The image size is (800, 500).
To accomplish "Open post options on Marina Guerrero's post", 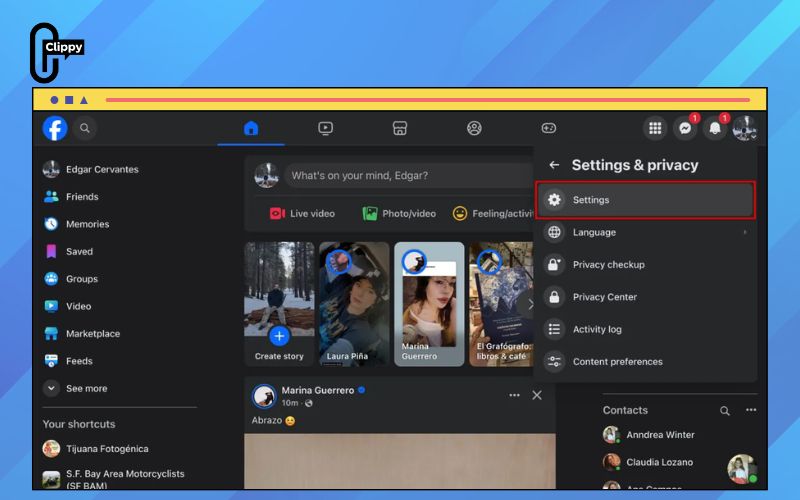I will (x=514, y=395).
